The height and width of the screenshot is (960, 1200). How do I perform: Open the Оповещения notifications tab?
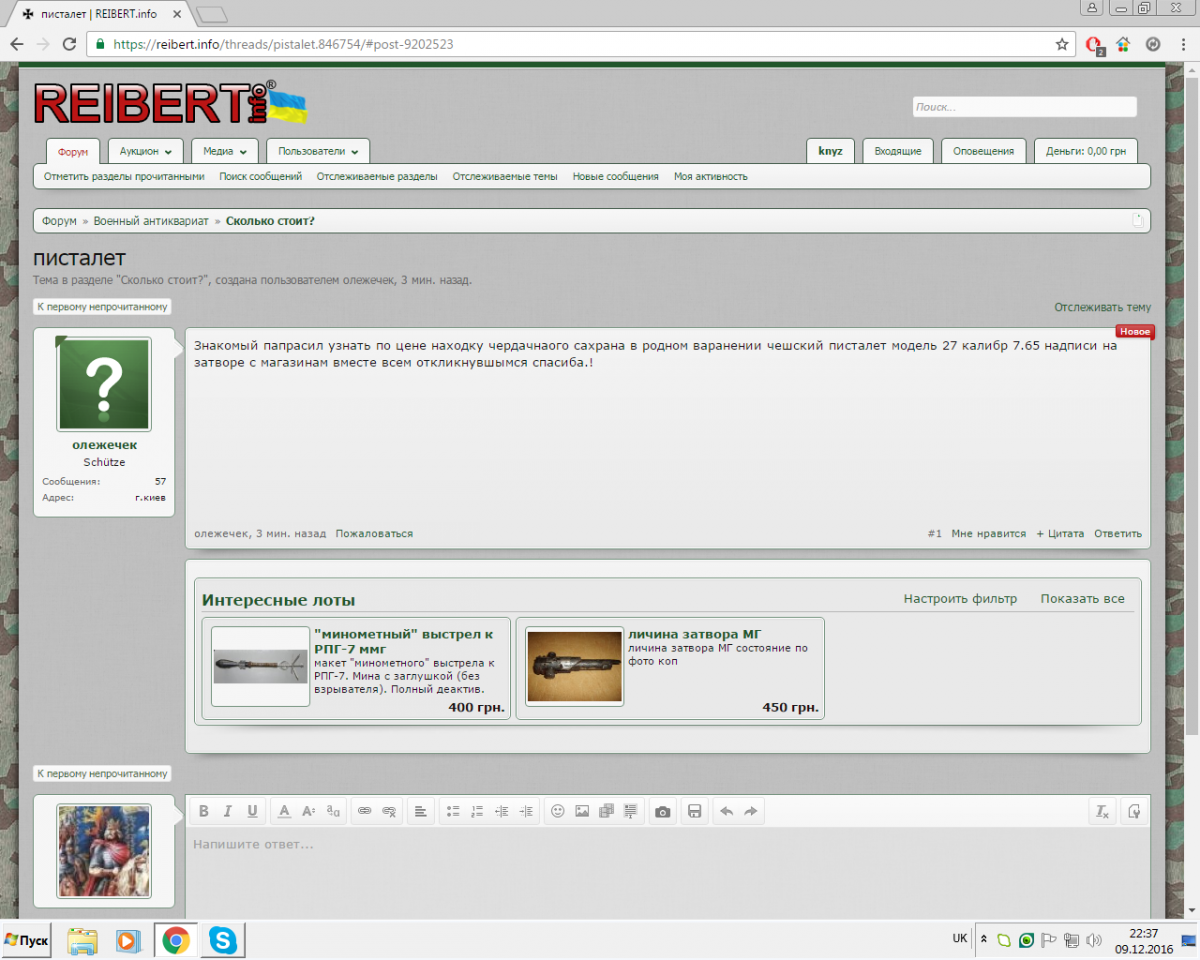coord(983,151)
